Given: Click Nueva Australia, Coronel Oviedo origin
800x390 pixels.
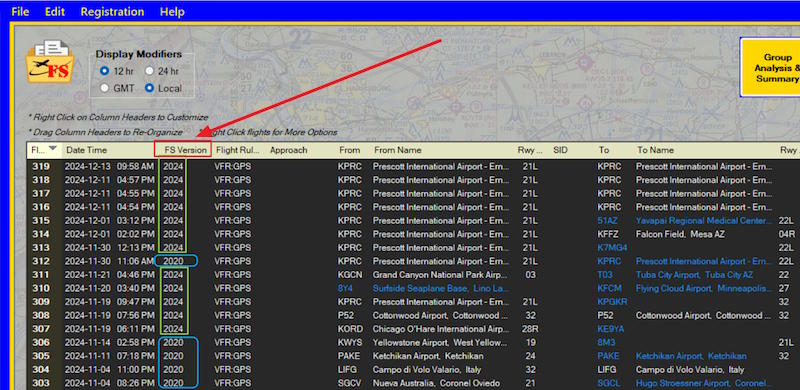Looking at the screenshot, I should pyautogui.click(x=437, y=383).
